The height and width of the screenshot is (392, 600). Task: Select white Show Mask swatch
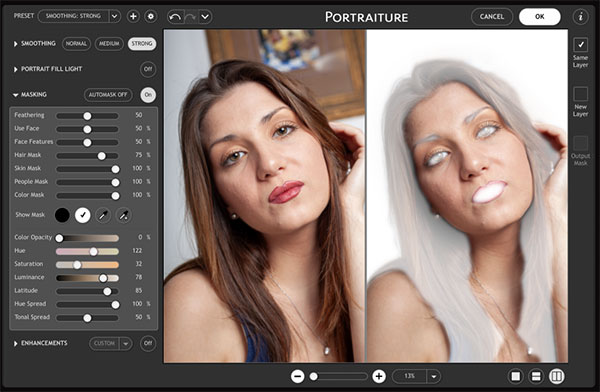(83, 215)
